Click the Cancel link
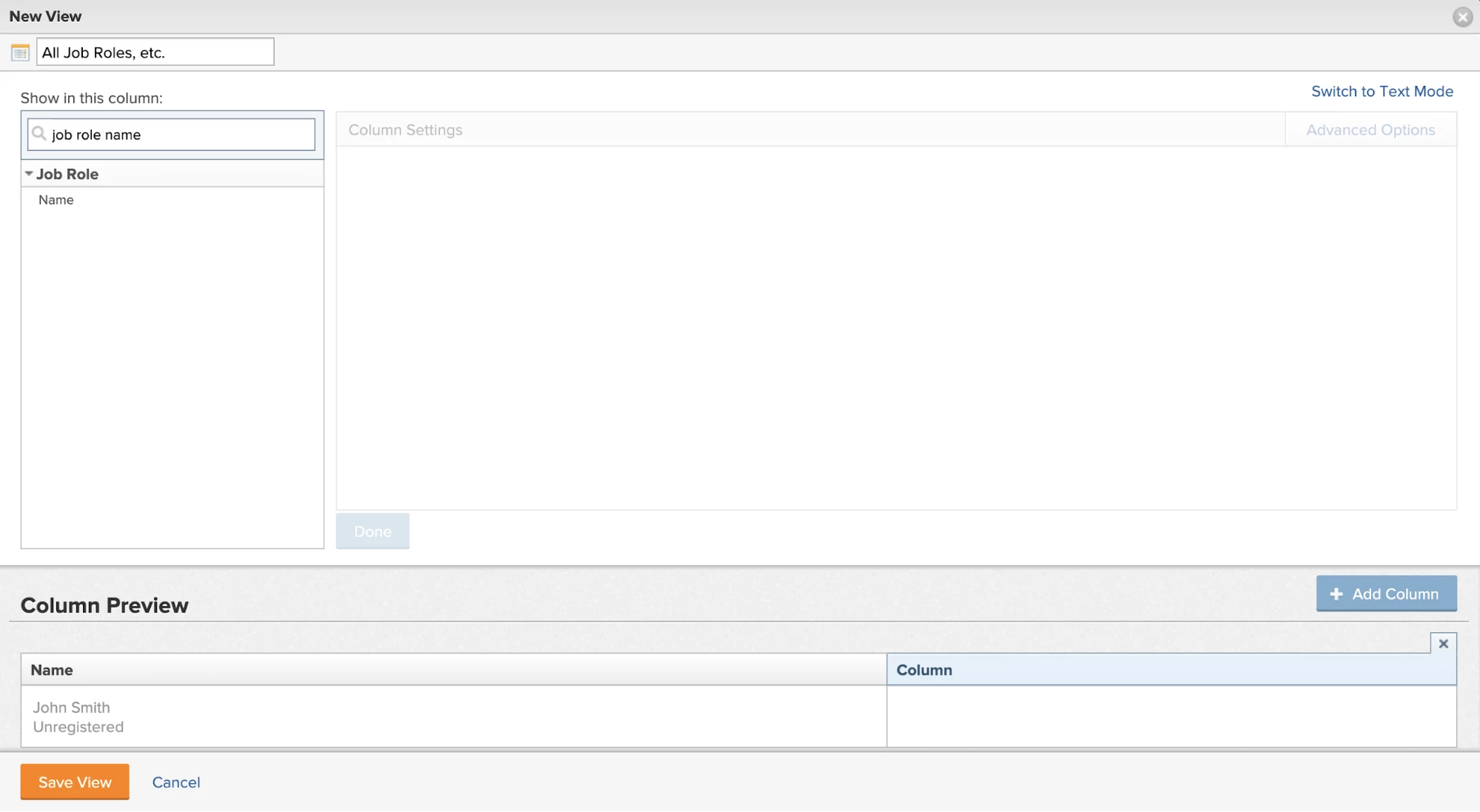This screenshot has height=812, width=1480. [x=176, y=782]
